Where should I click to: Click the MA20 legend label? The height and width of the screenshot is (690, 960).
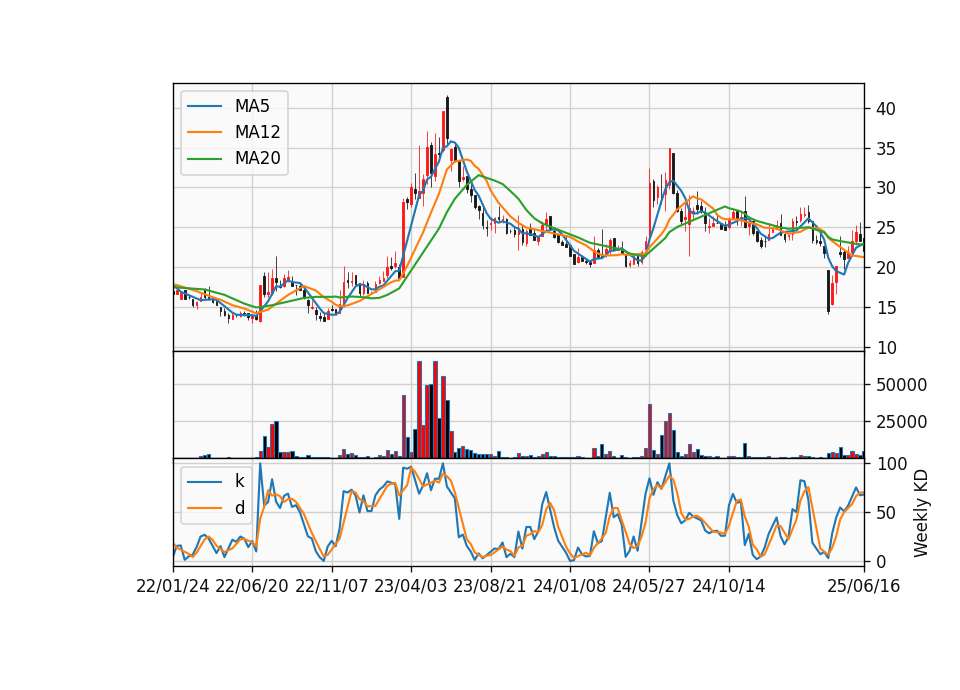(x=257, y=158)
